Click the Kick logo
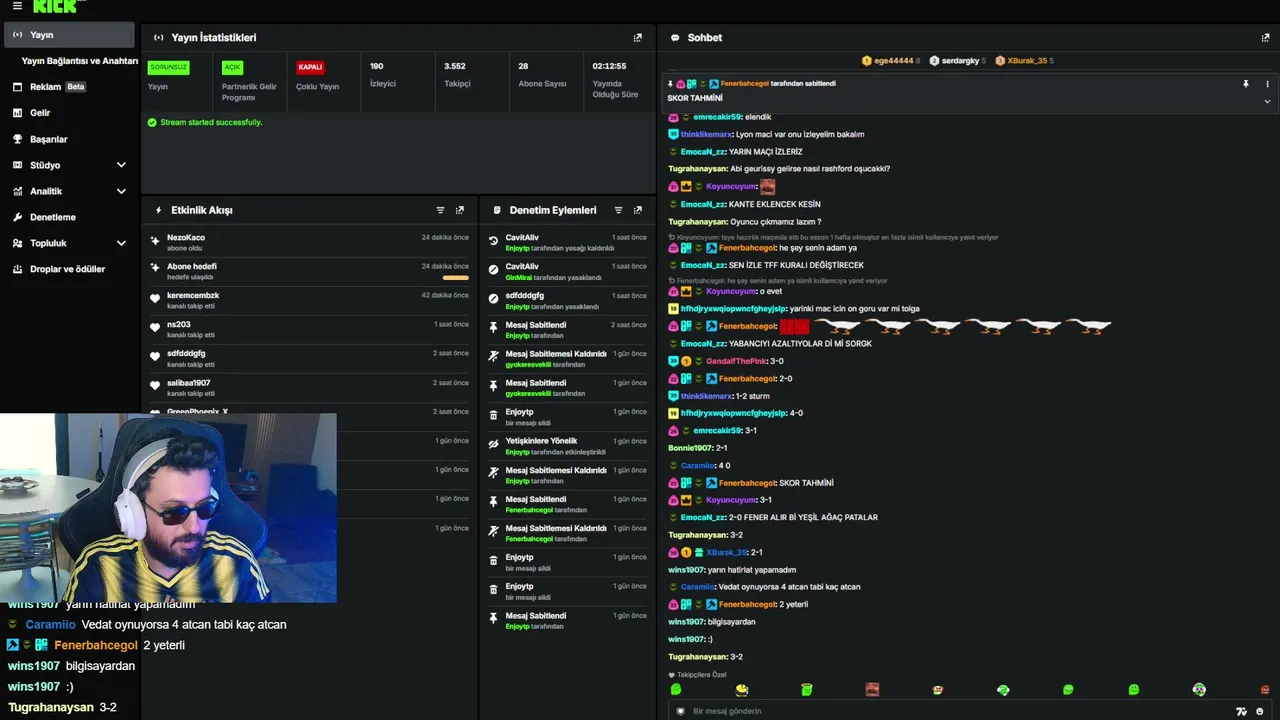The image size is (1280, 720). [55, 6]
